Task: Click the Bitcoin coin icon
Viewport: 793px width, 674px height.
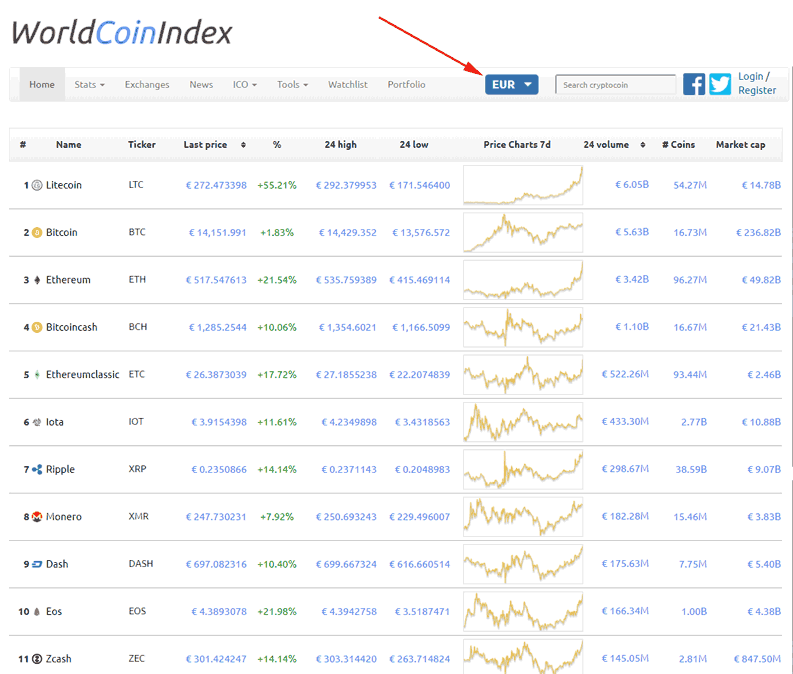Action: click(37, 233)
